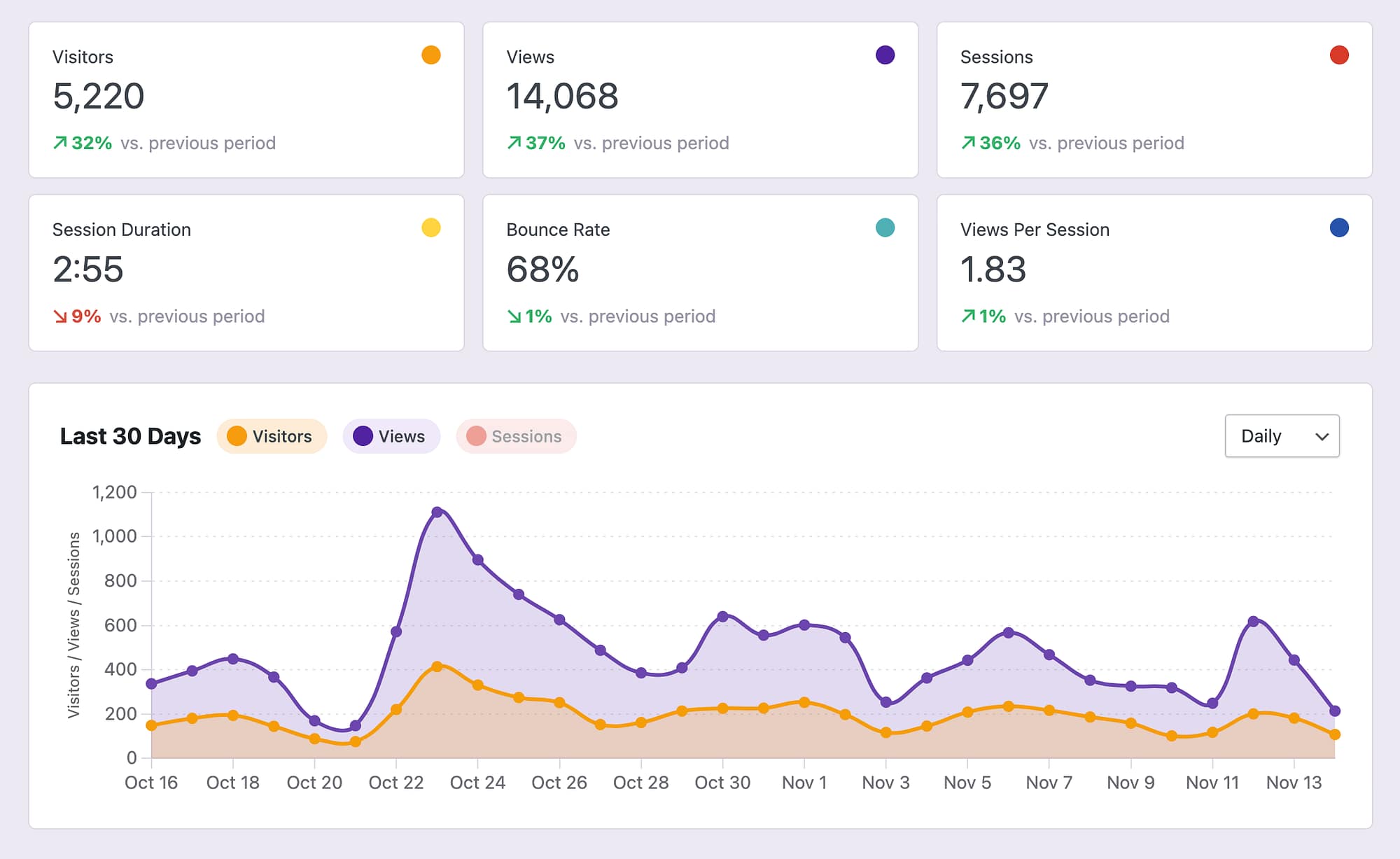Click the teal Bounce Rate indicator dot
Viewport: 1400px width, 859px height.
point(885,228)
